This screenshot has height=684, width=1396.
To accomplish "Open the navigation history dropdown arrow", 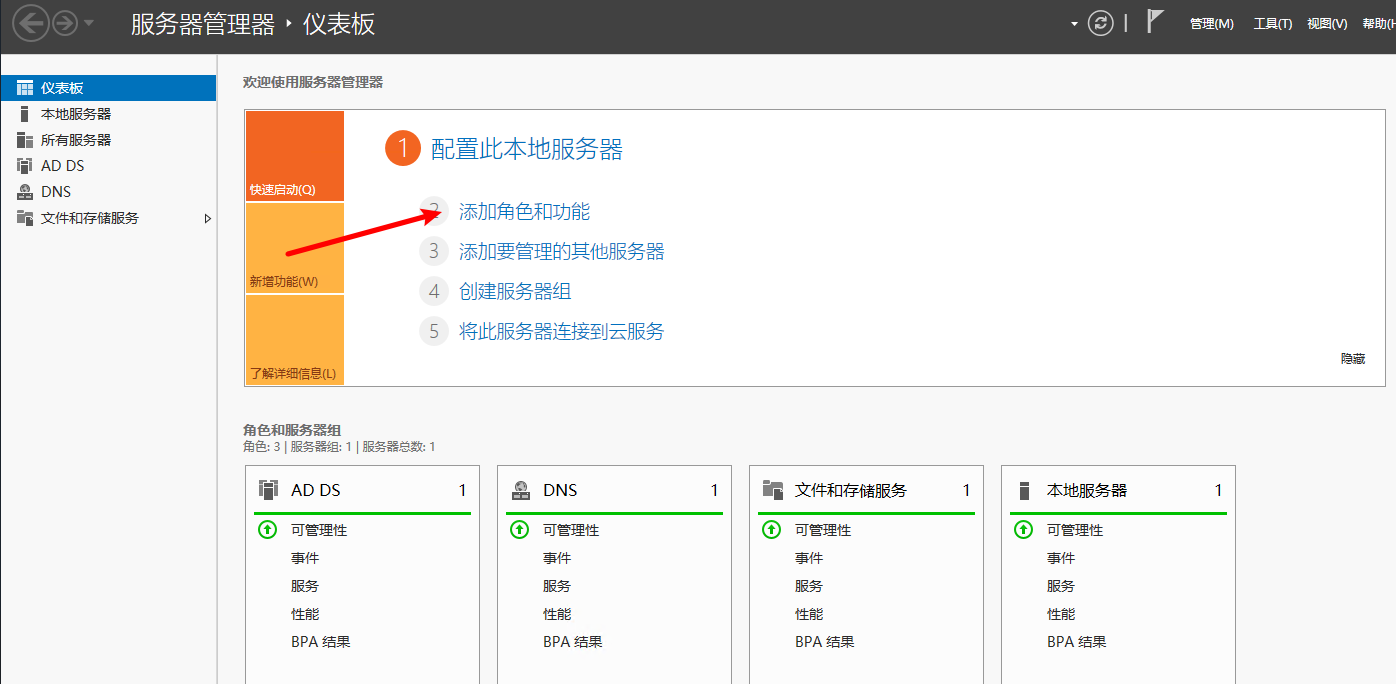I will pyautogui.click(x=90, y=23).
